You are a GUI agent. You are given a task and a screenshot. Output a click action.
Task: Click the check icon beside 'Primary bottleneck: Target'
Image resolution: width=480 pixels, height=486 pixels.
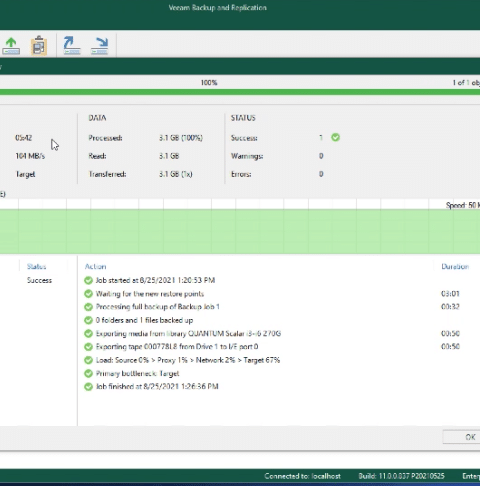click(88, 373)
